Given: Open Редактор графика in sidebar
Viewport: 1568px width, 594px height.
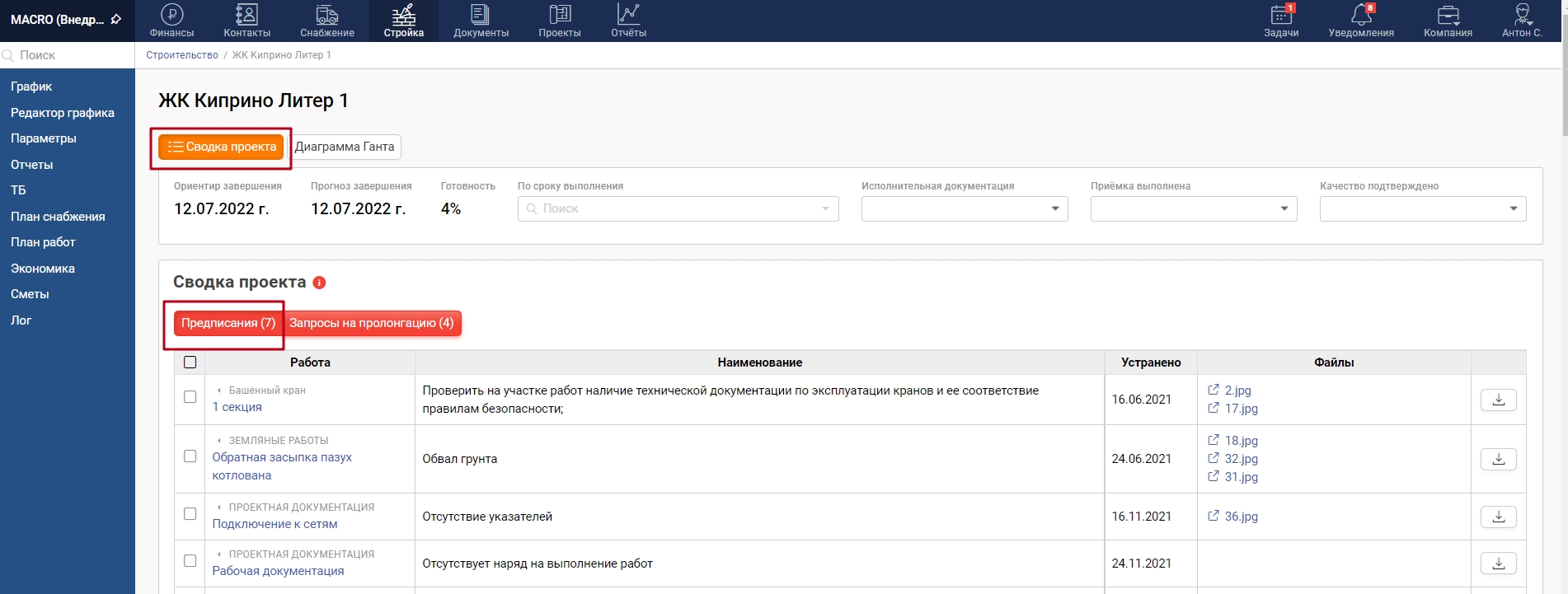Looking at the screenshot, I should pos(63,113).
